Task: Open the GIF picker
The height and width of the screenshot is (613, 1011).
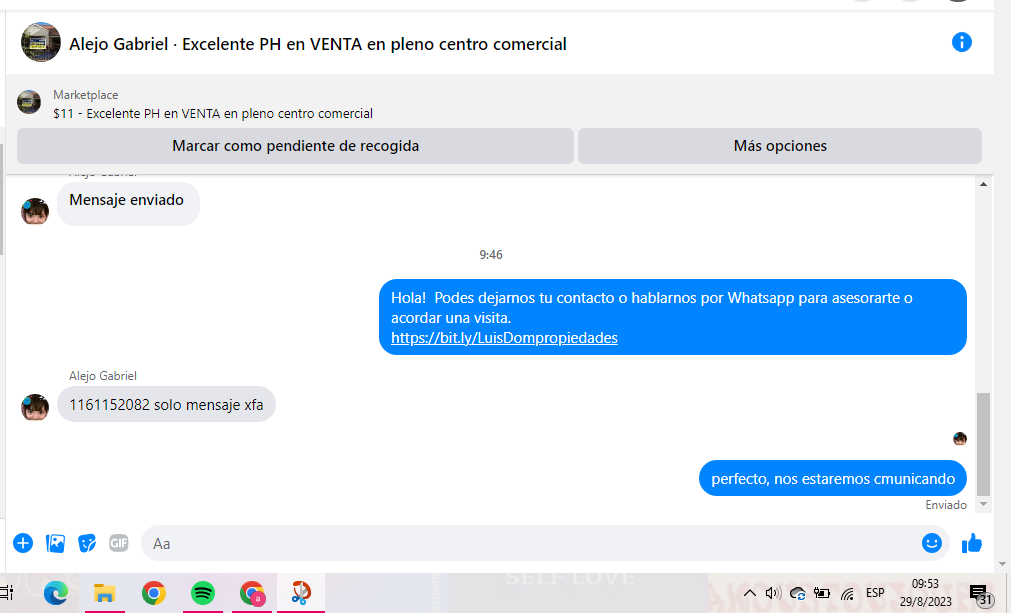Action: (119, 543)
